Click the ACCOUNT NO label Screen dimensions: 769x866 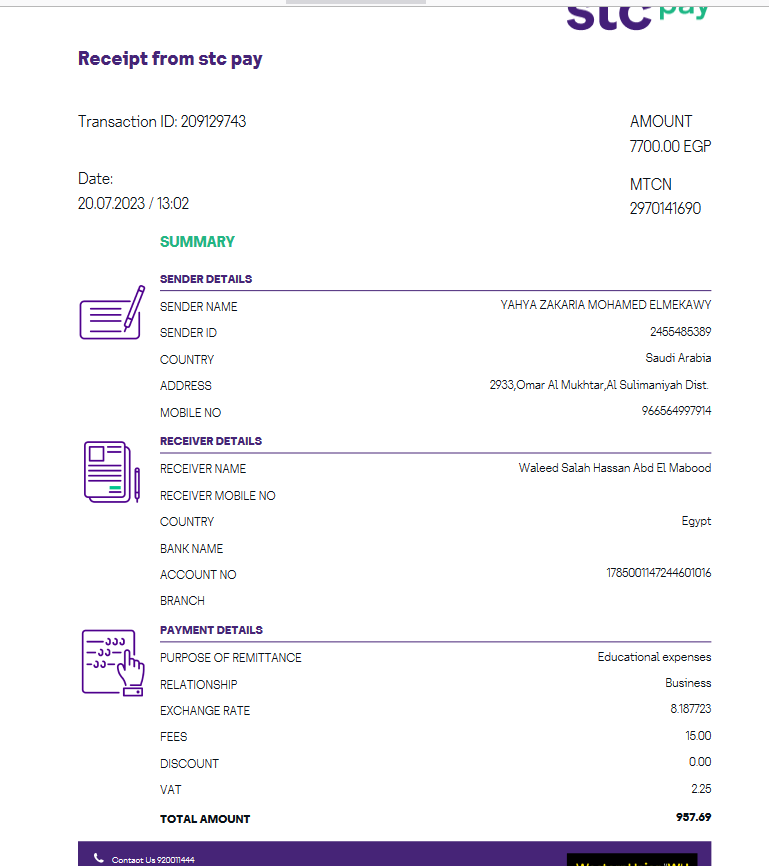pyautogui.click(x=198, y=575)
